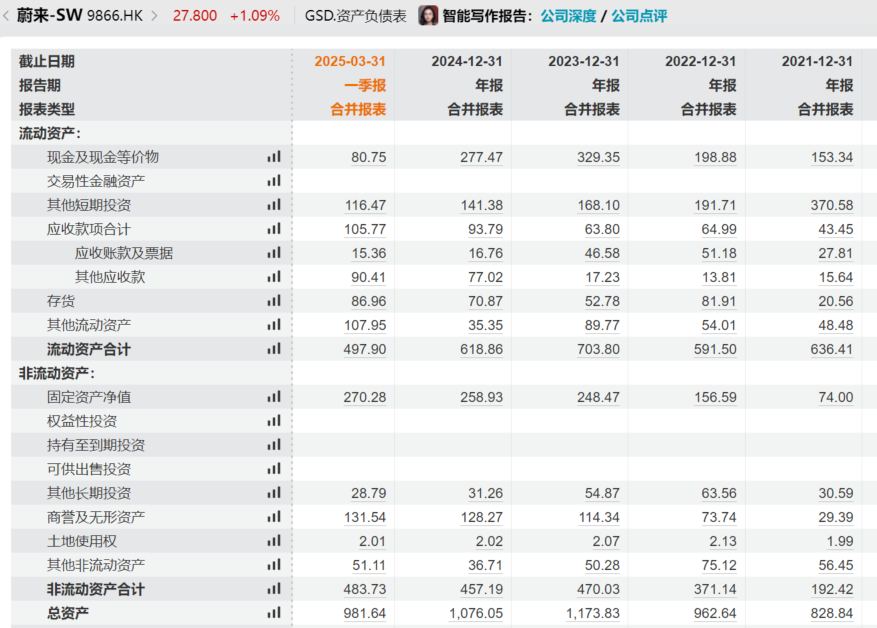Open chart icon for 固定资产净值 row
The image size is (877, 628).
tap(274, 398)
